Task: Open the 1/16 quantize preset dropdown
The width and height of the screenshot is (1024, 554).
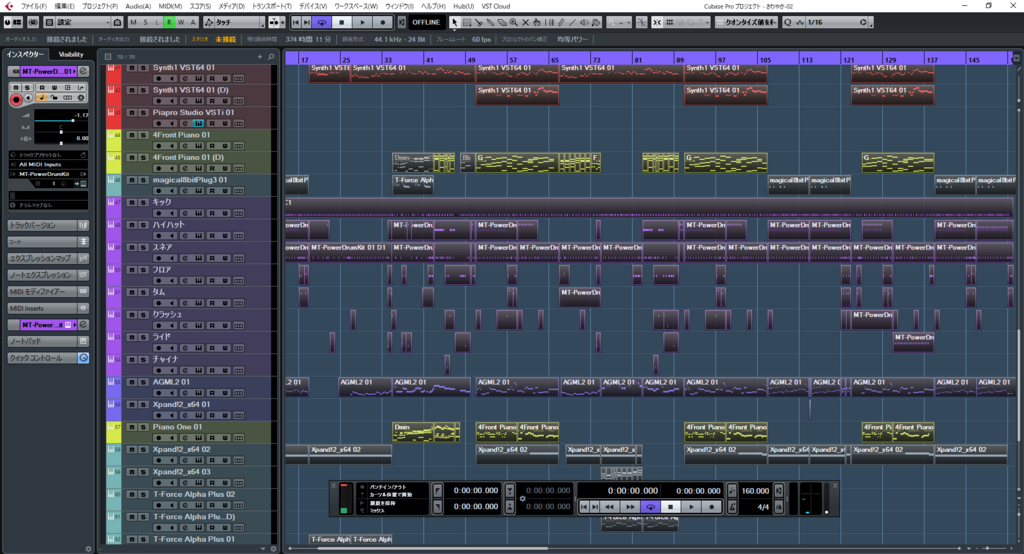Action: tap(837, 22)
